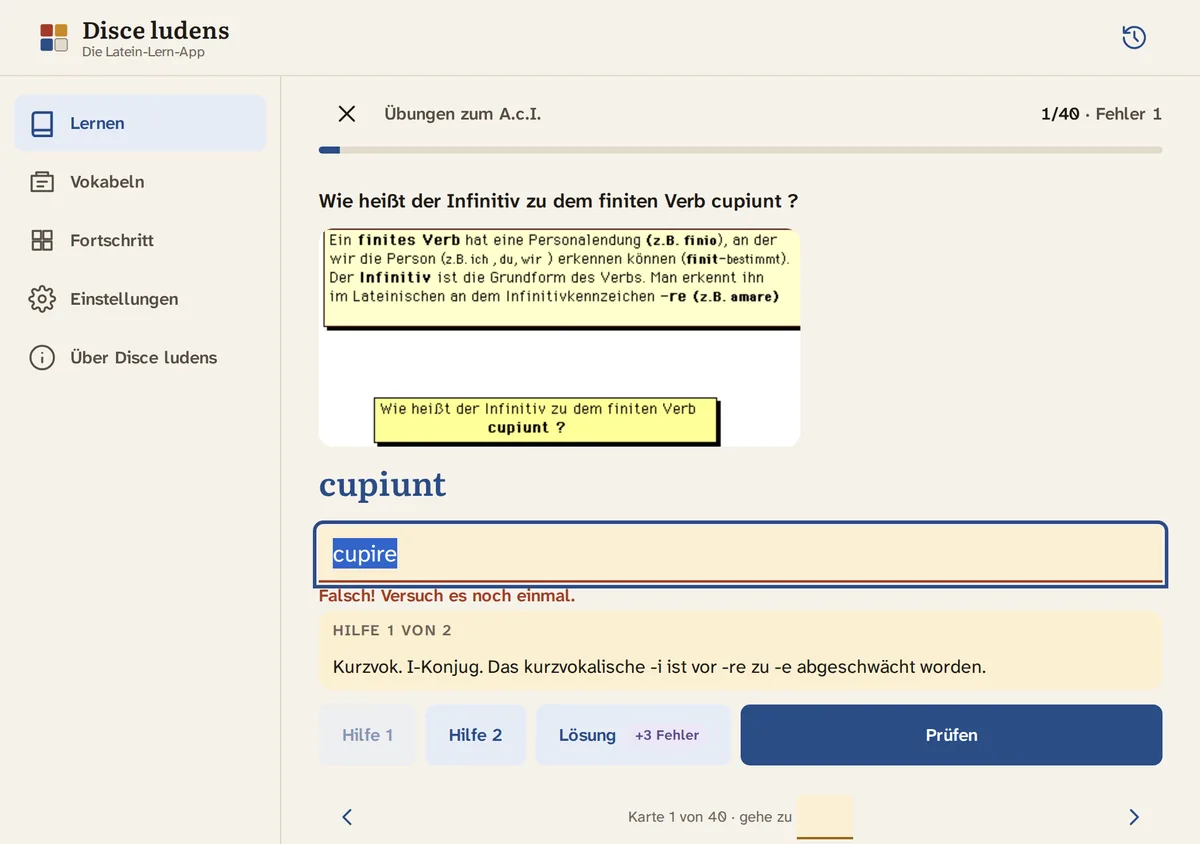The image size is (1200, 844).
Task: Click 'Falsch! Versuch es noch einmal.' message
Action: [x=447, y=596]
